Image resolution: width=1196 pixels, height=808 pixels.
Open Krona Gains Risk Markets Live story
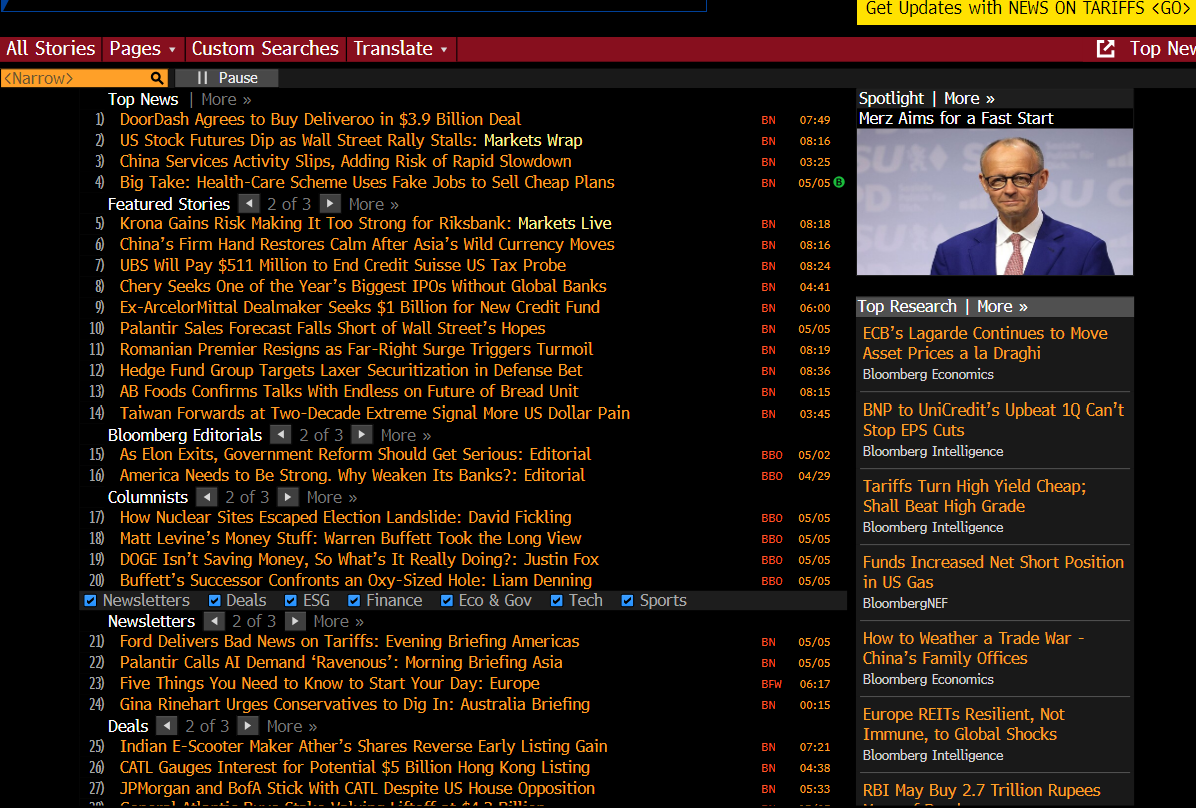coord(365,224)
